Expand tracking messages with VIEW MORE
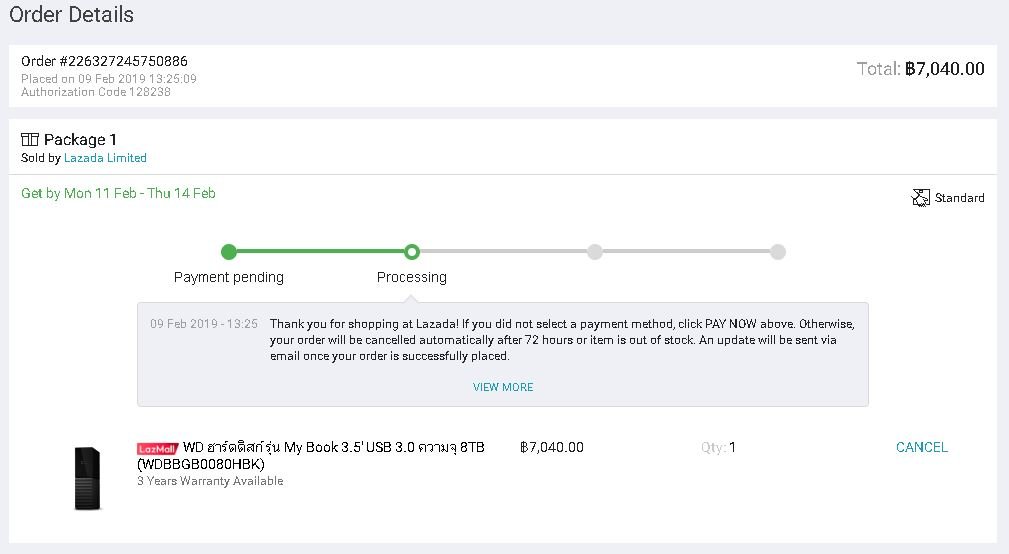The width and height of the screenshot is (1009, 554). click(x=503, y=387)
